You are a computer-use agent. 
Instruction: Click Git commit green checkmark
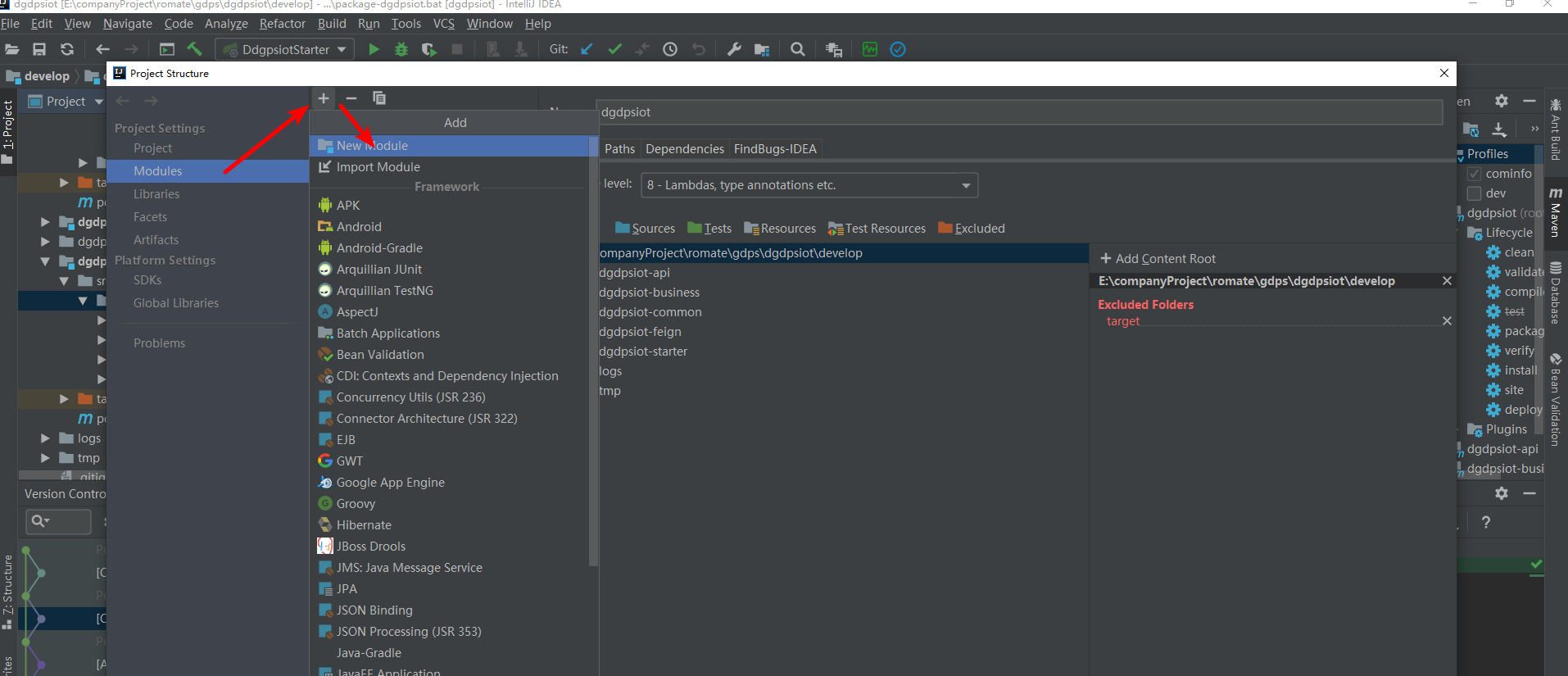[x=614, y=49]
